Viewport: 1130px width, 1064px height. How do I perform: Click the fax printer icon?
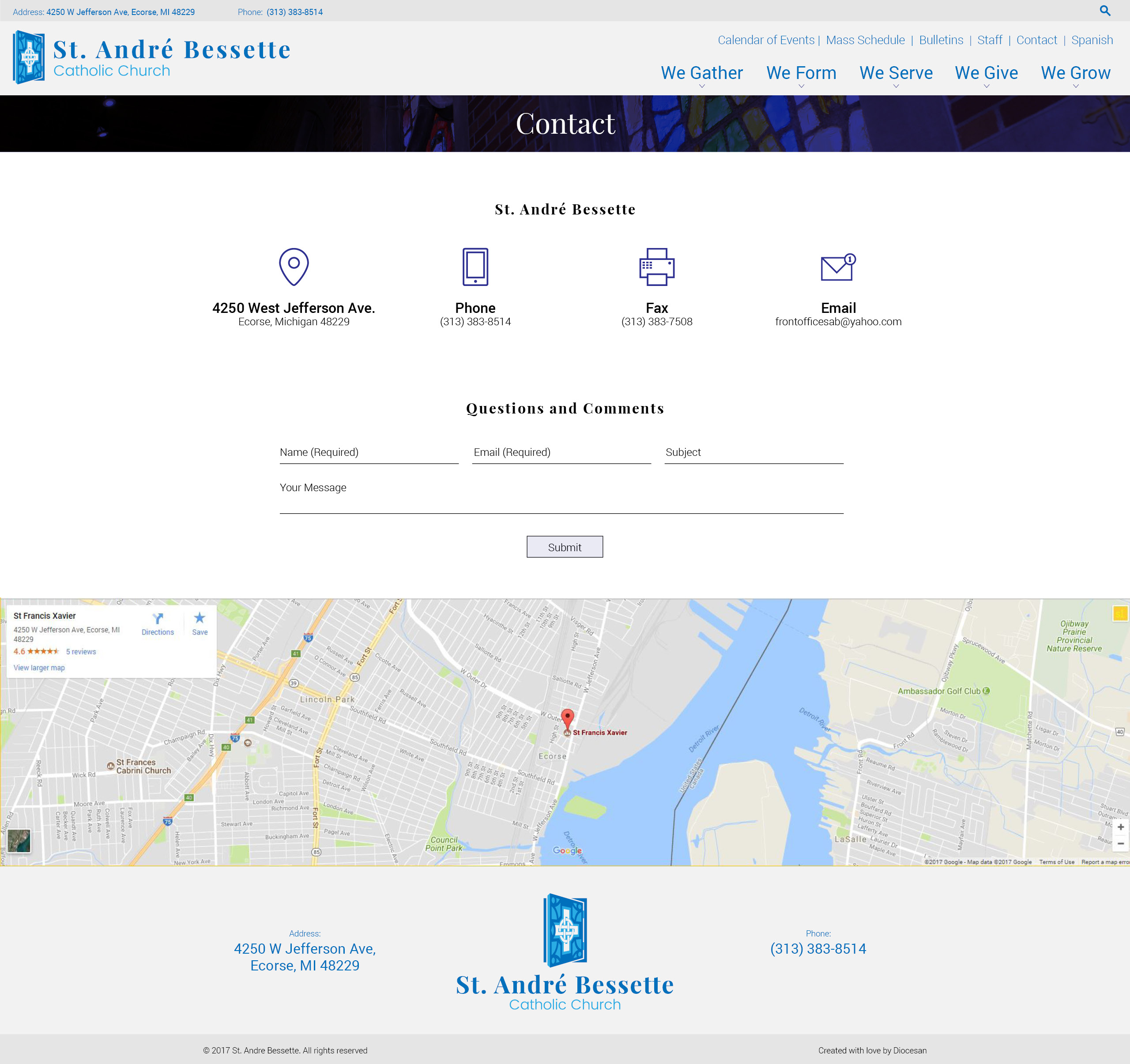[656, 267]
